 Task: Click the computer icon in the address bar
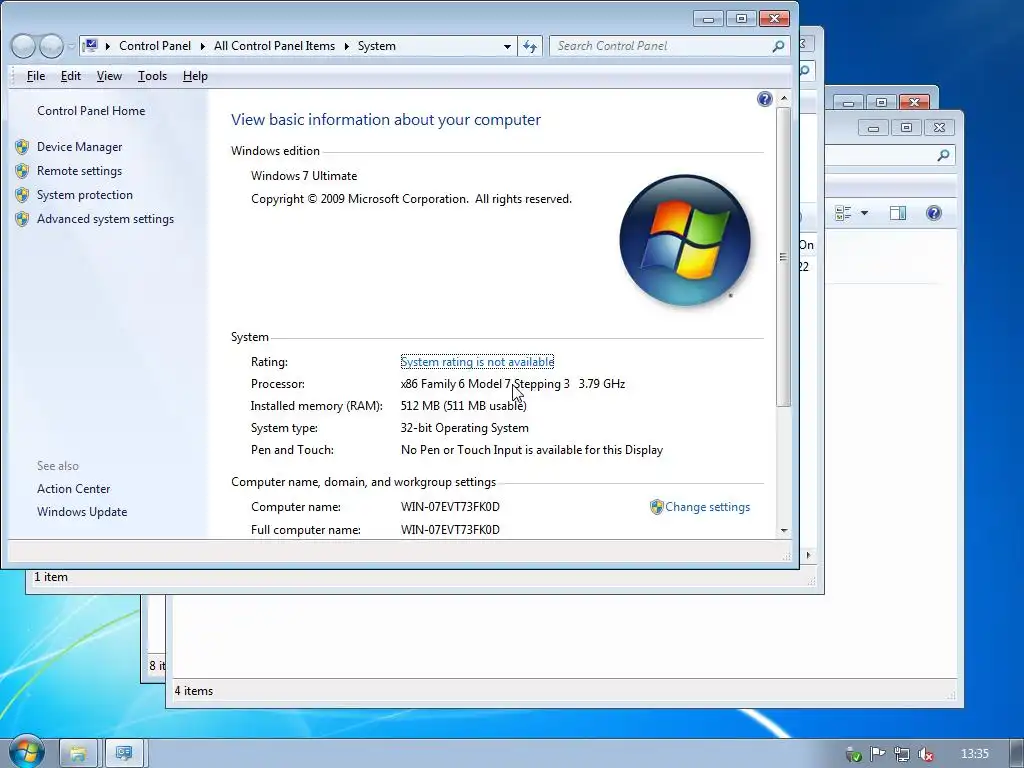pos(91,46)
